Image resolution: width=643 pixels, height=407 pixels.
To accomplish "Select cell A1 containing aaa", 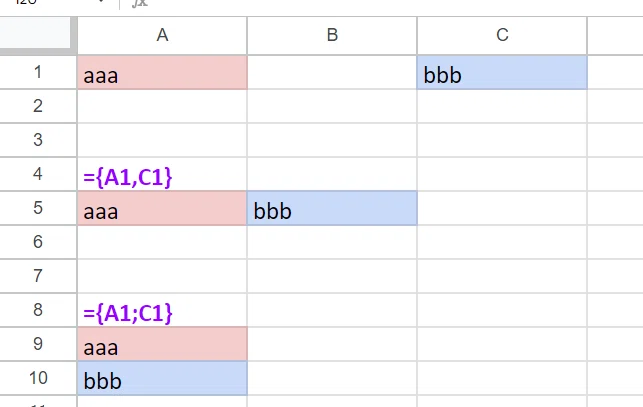I will tap(162, 72).
